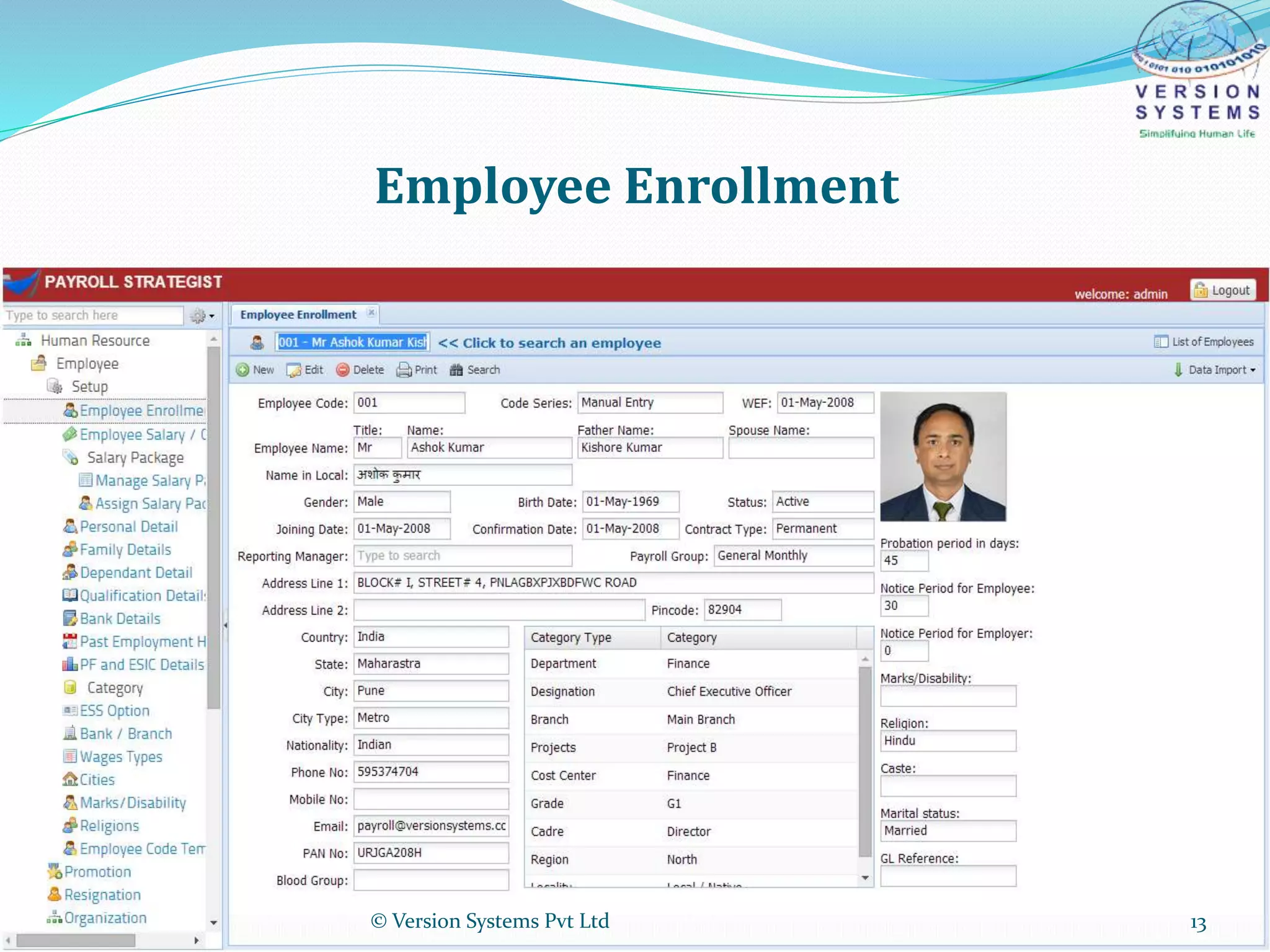Click the Search binoculars button
This screenshot has width=1270, height=952.
pos(475,370)
